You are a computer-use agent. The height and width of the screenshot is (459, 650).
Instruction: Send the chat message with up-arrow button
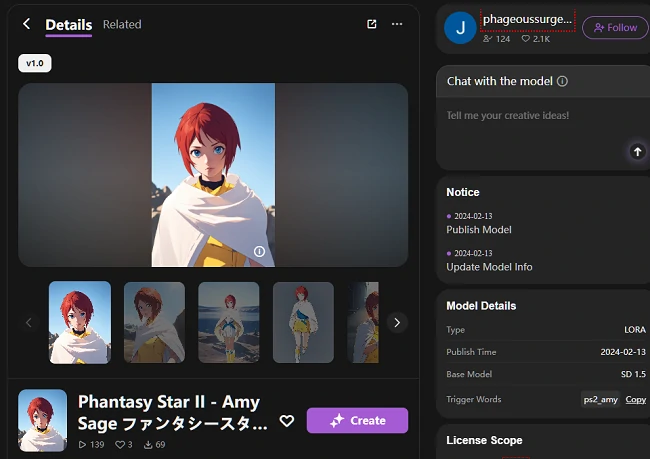click(638, 152)
